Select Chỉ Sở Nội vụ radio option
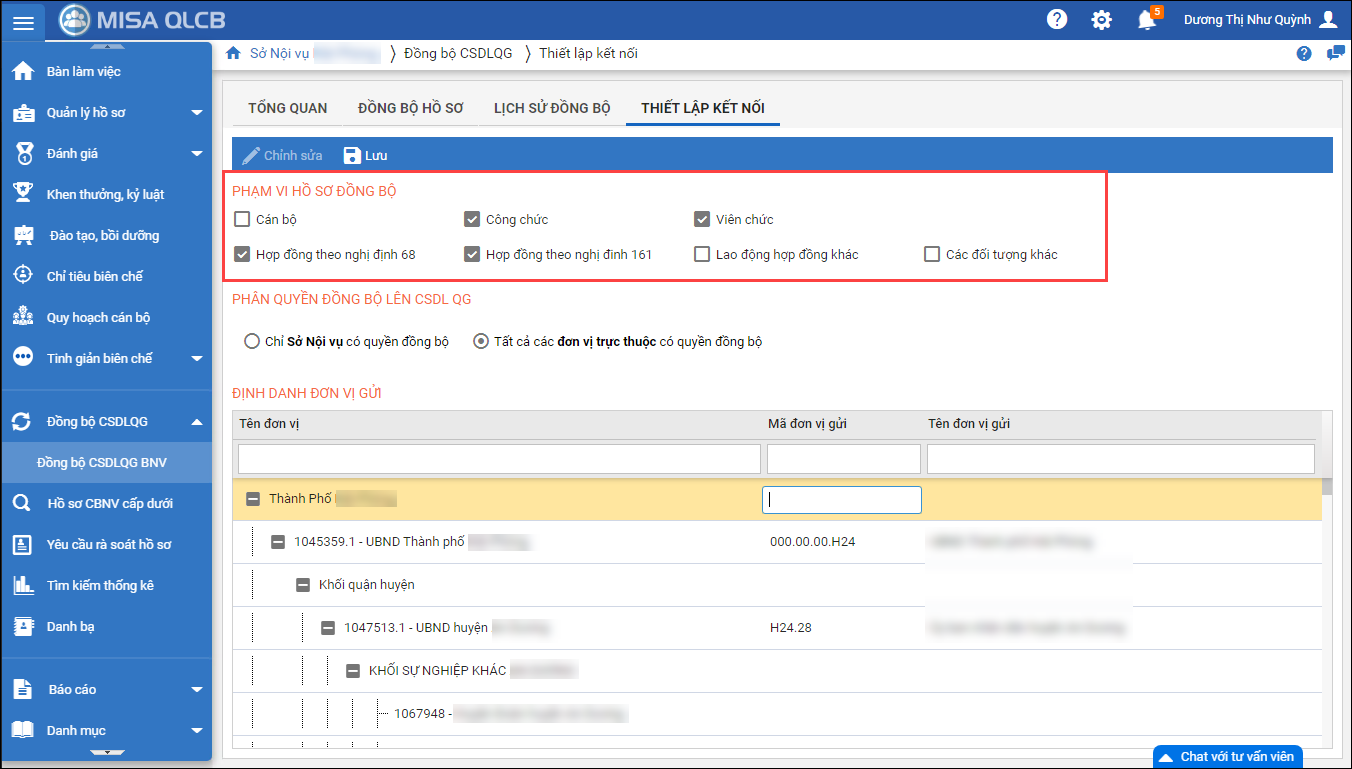This screenshot has width=1352, height=769. pyautogui.click(x=252, y=341)
